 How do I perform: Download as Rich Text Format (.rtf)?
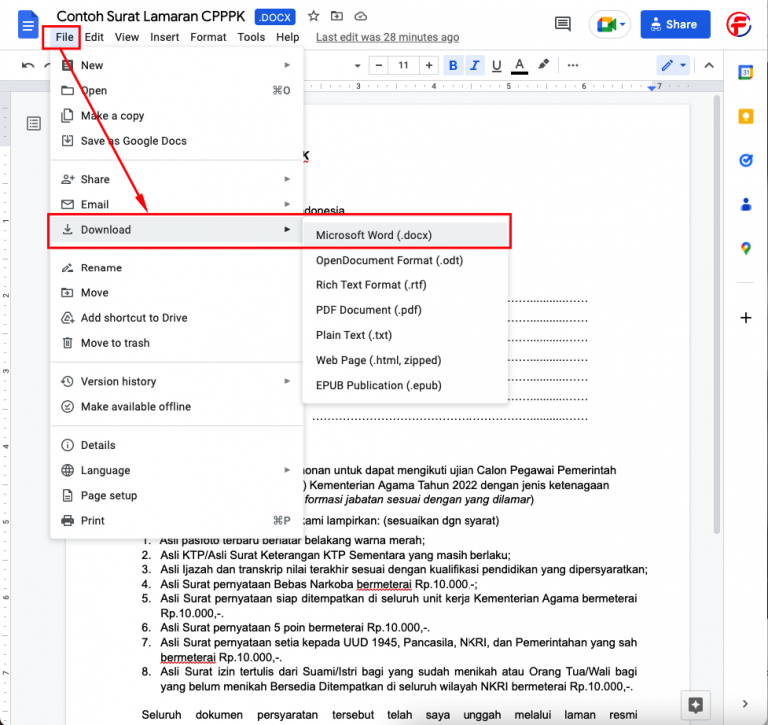coord(405,285)
